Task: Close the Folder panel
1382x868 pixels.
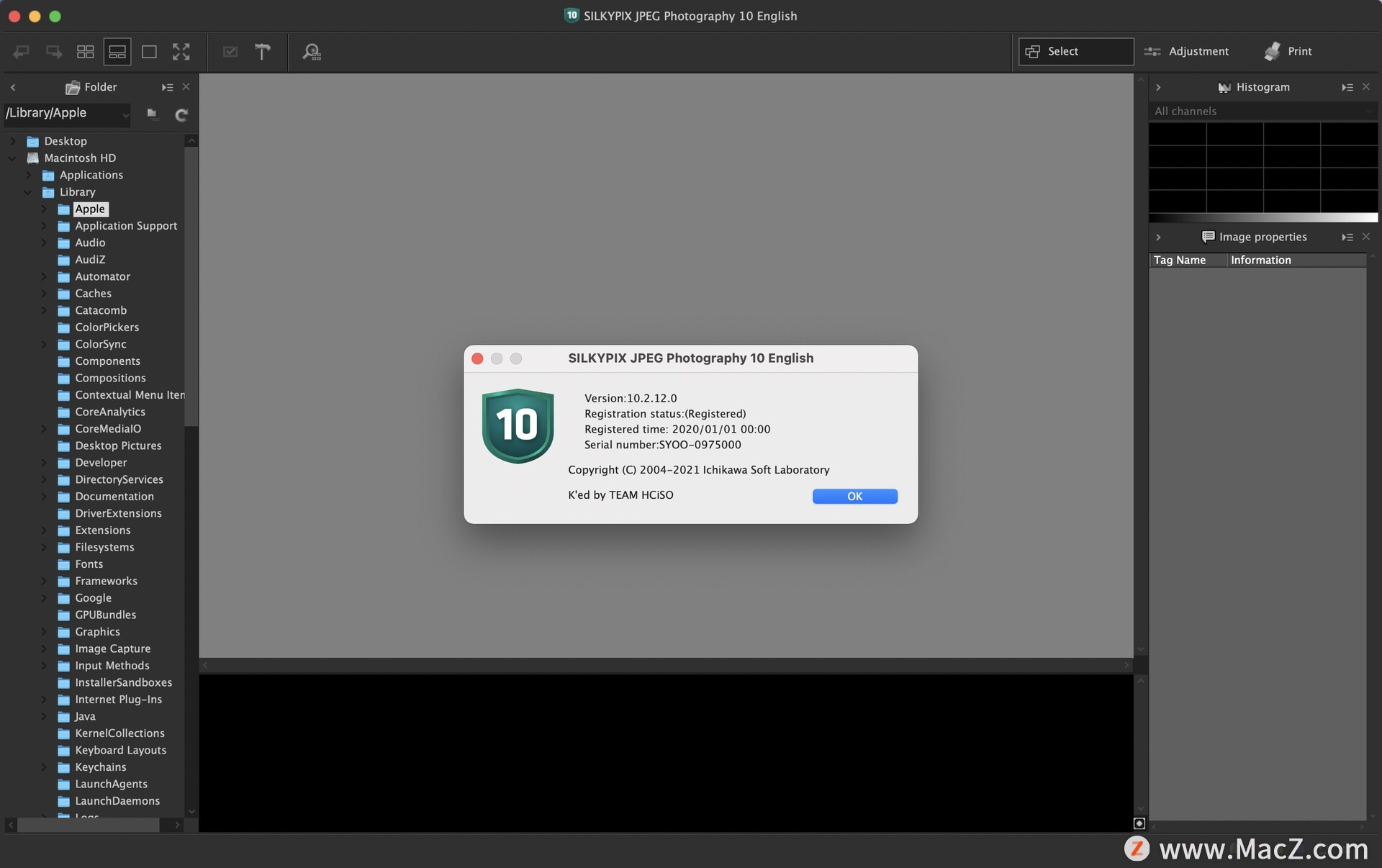Action: click(186, 86)
